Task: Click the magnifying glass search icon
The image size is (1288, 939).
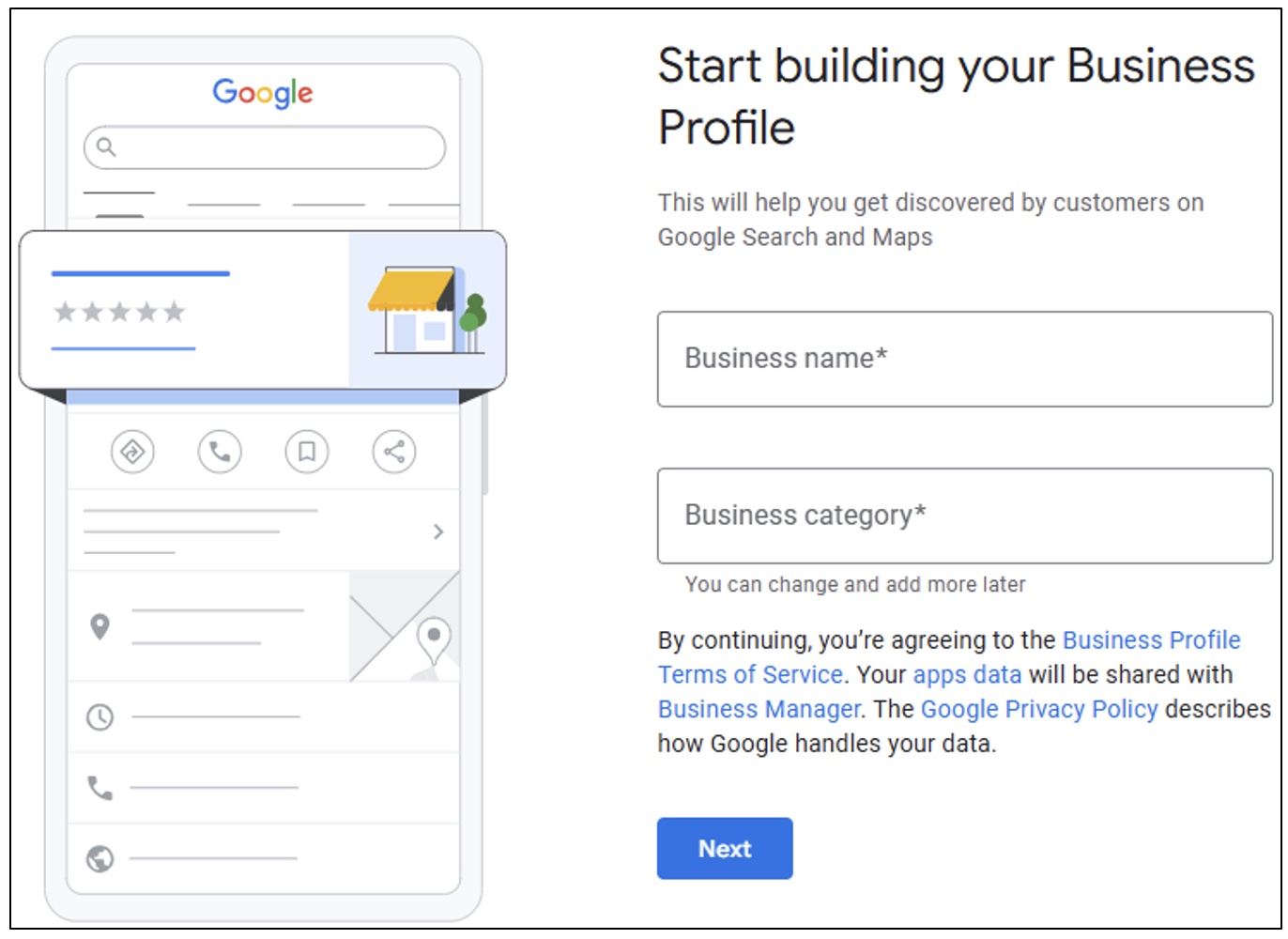Action: pos(106,146)
